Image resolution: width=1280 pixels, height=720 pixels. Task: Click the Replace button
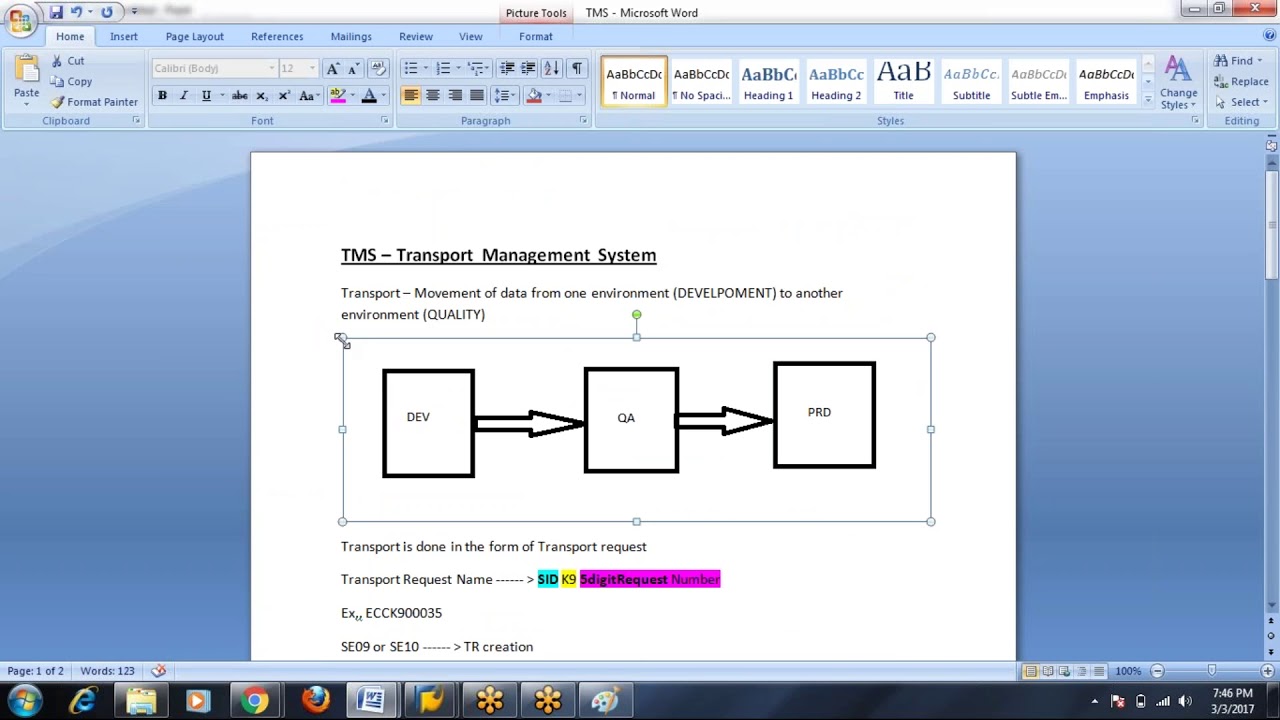(x=1241, y=82)
